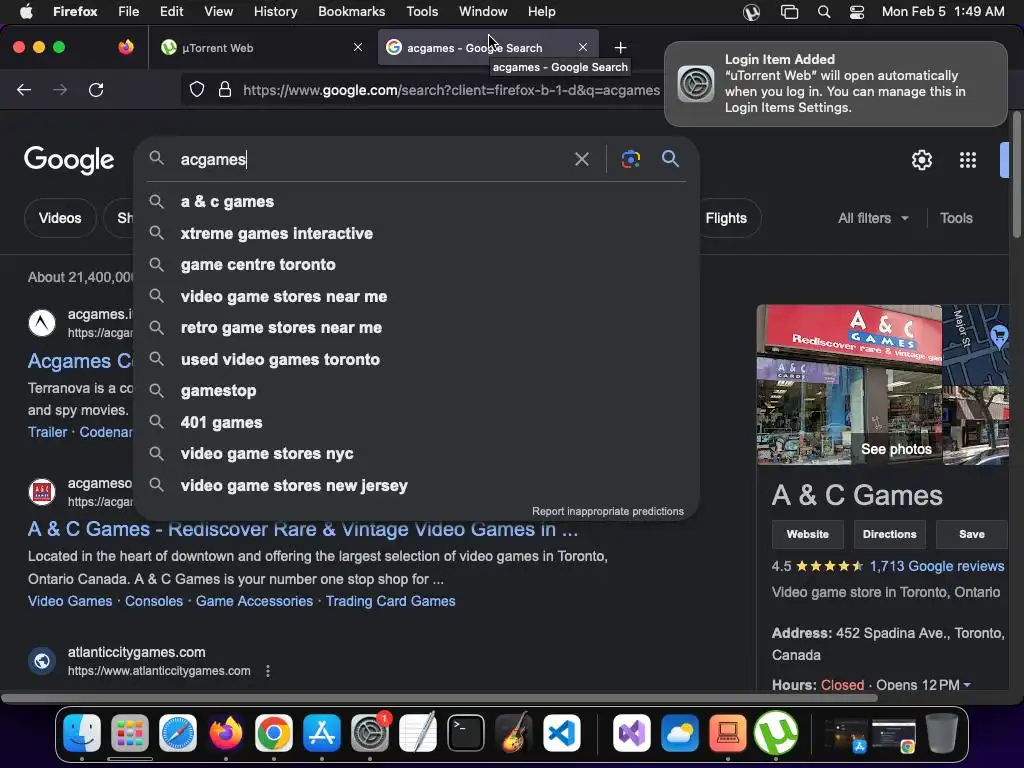1024x768 pixels.
Task: Open TextEdit from the Dock
Action: point(418,733)
